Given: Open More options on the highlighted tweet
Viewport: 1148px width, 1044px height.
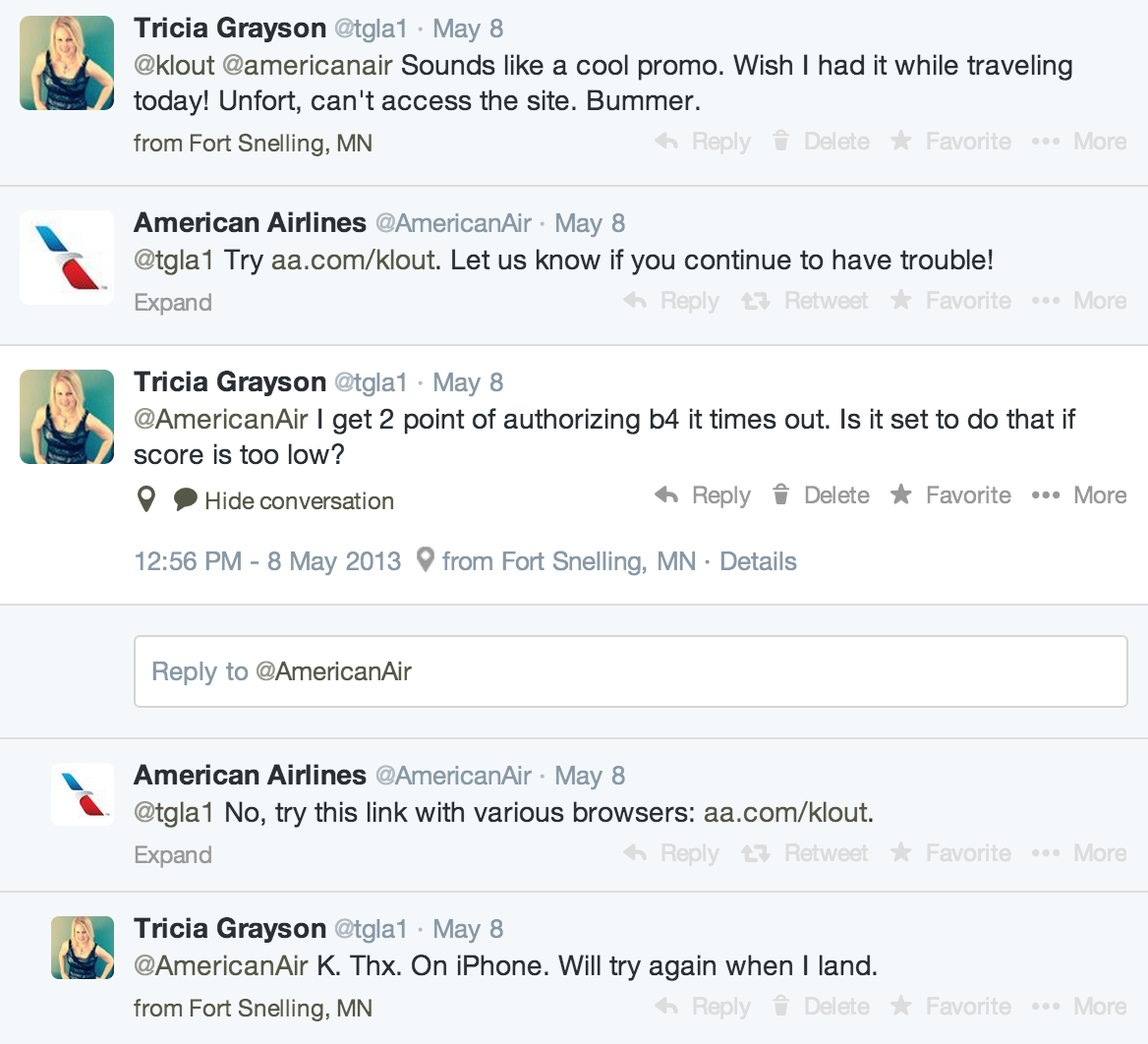Looking at the screenshot, I should click(x=1079, y=495).
